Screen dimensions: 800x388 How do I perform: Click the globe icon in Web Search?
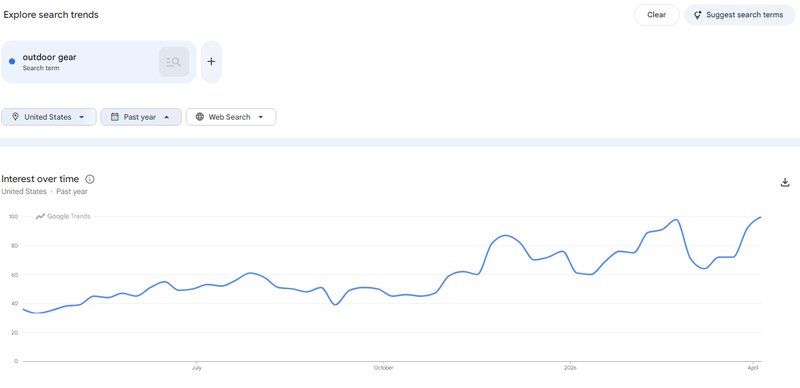point(199,117)
